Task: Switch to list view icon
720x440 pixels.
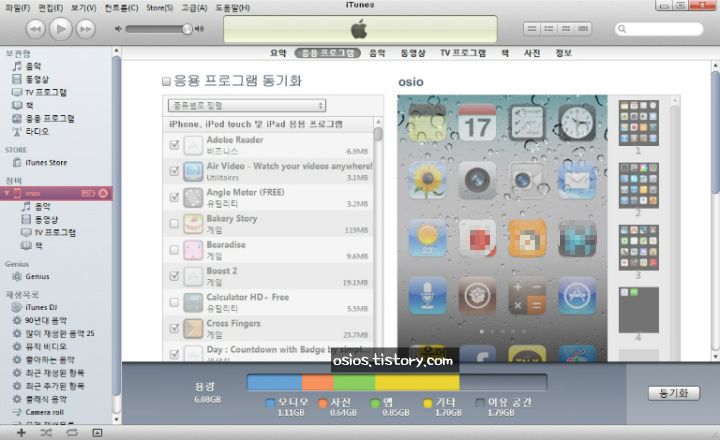Action: coord(532,29)
